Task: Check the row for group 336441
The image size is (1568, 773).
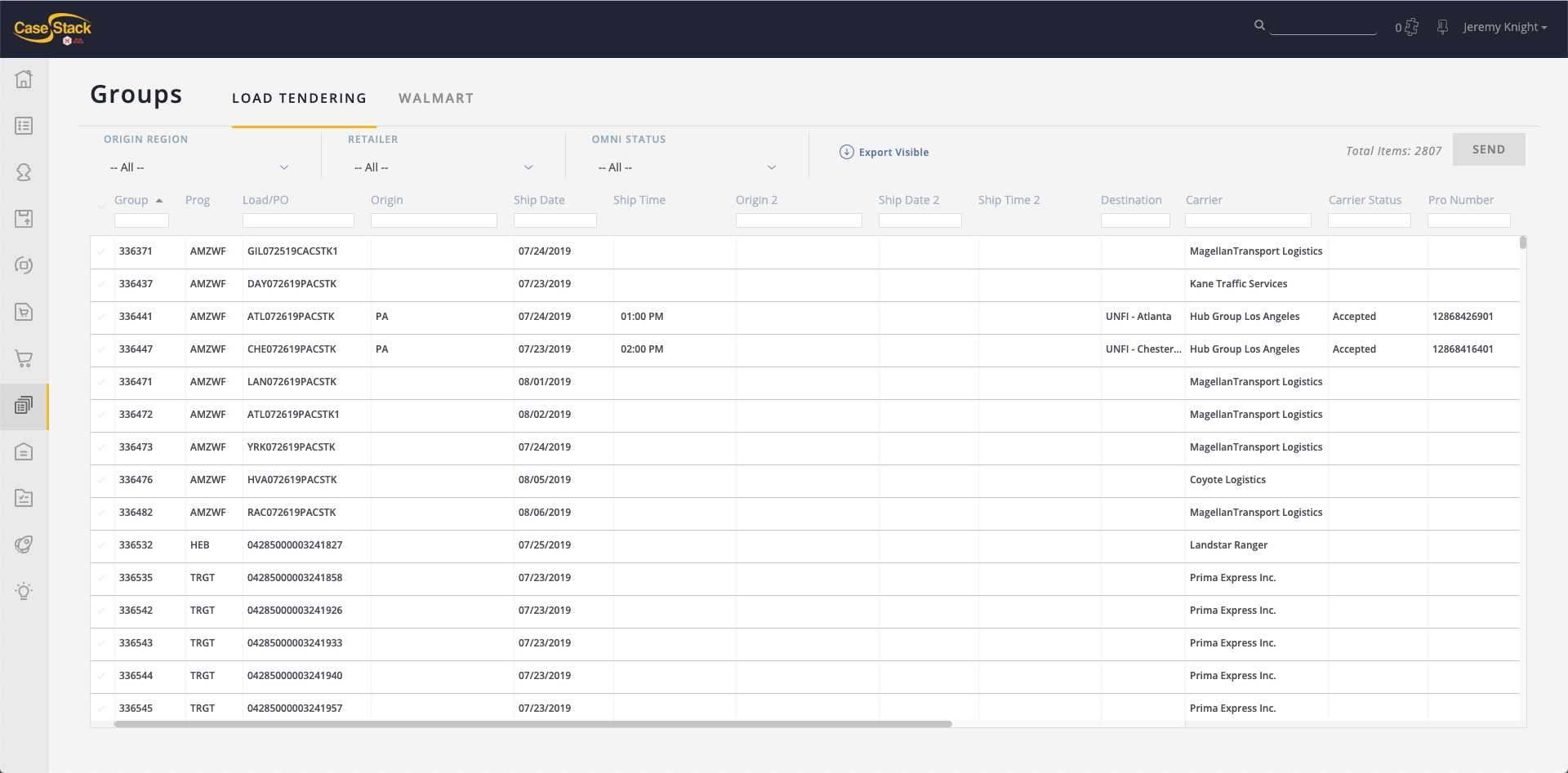Action: point(101,317)
